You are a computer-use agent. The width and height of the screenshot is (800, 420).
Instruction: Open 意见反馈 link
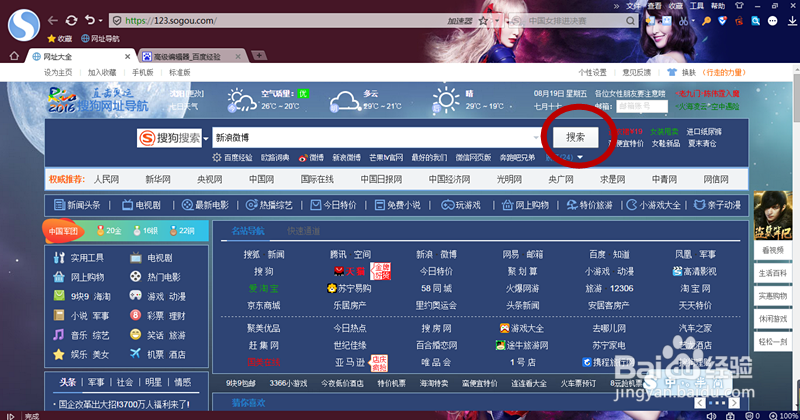[x=637, y=72]
